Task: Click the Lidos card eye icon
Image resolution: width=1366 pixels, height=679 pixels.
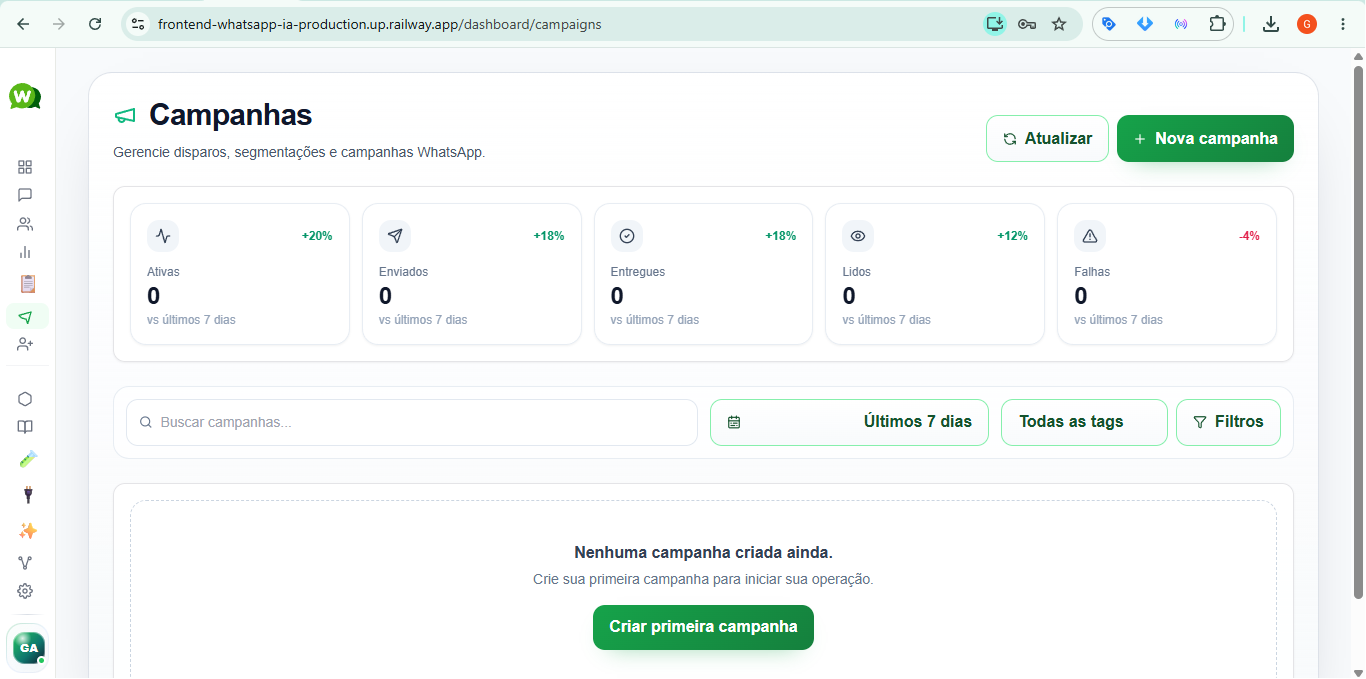Action: (858, 236)
